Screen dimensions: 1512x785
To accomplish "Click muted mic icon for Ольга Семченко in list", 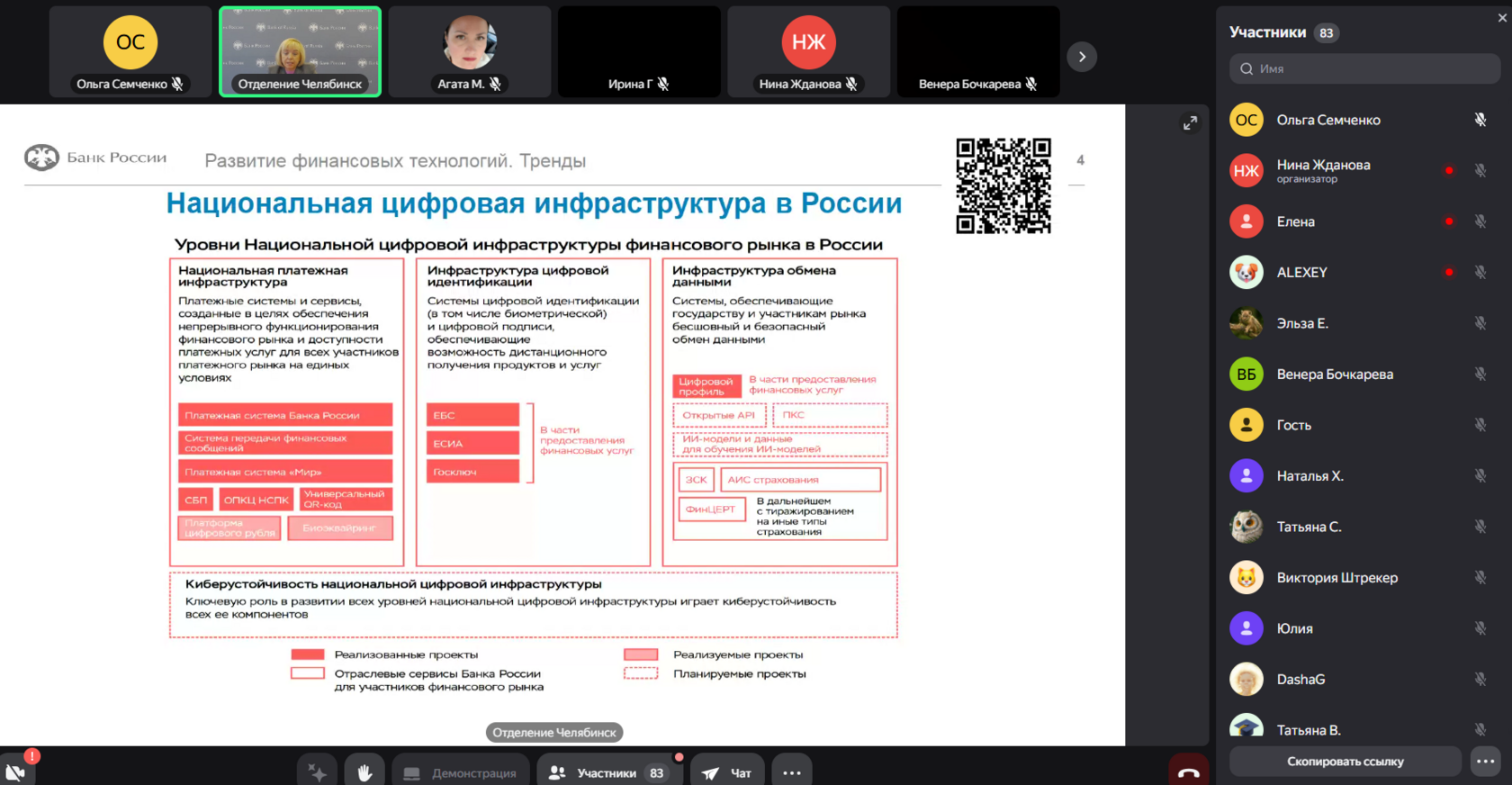I will click(1480, 120).
